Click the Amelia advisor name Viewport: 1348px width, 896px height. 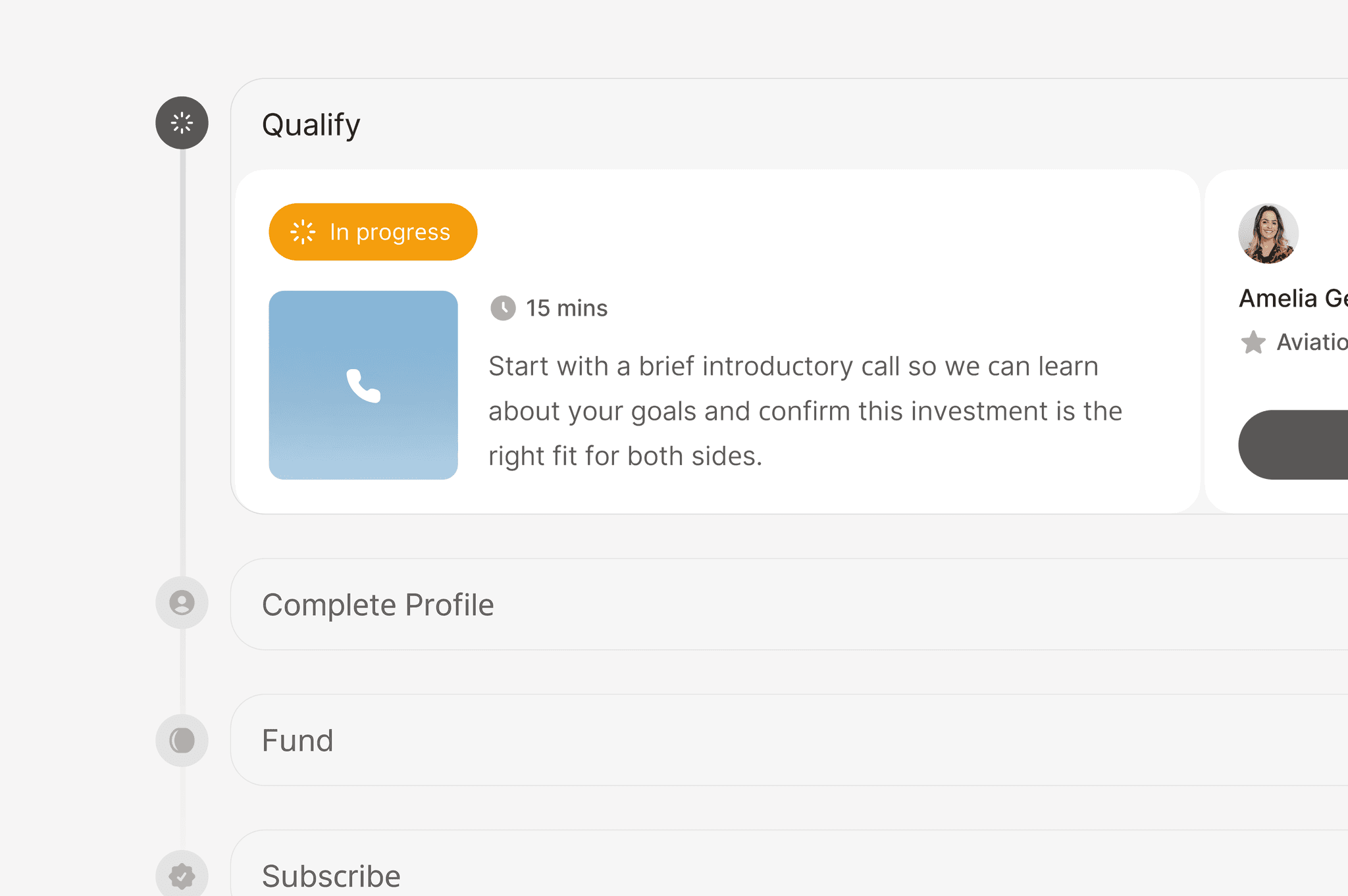(x=1293, y=299)
